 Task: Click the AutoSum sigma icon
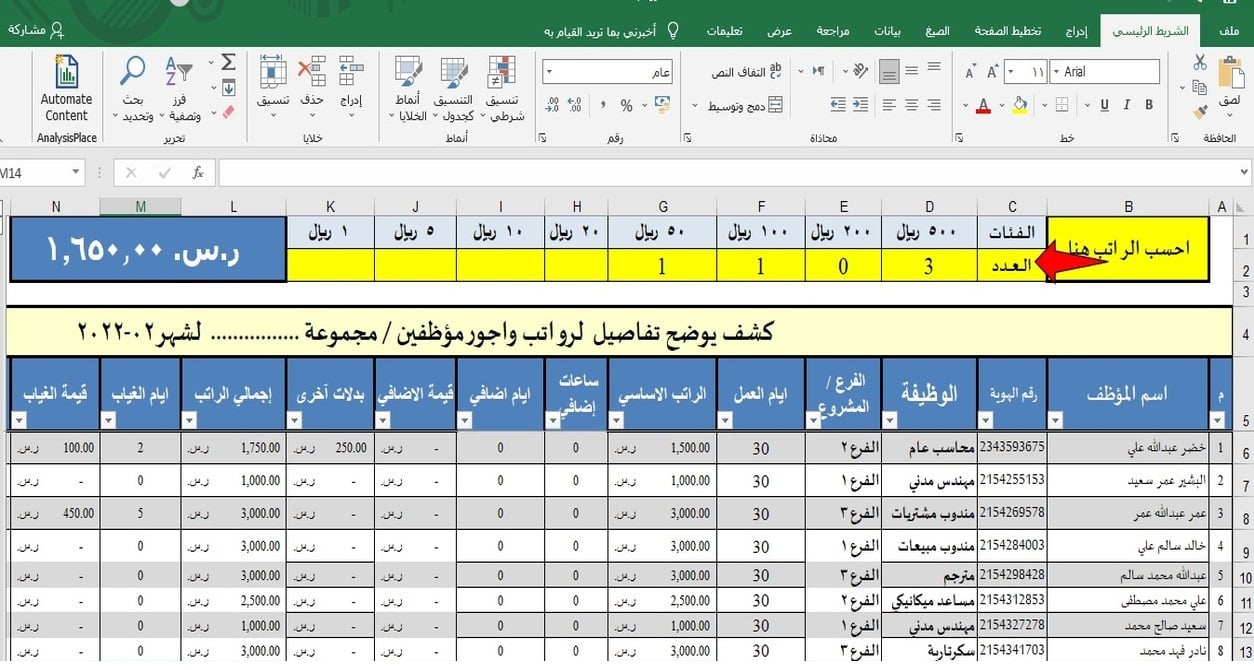[228, 62]
